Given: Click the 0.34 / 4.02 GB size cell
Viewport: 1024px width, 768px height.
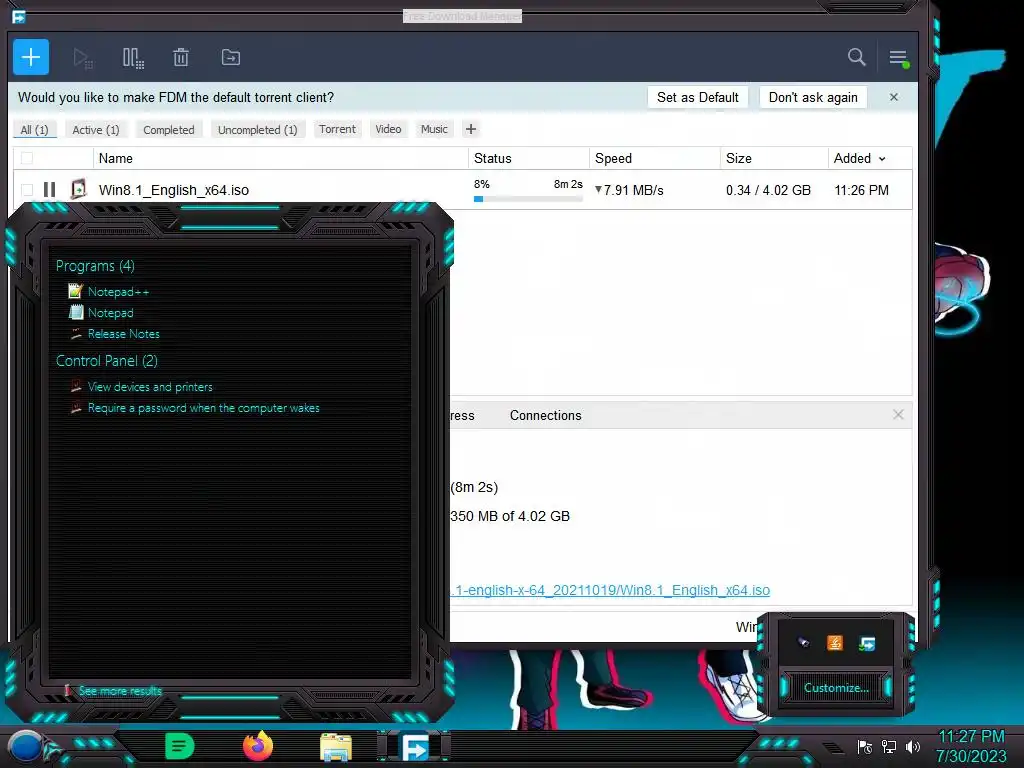Looking at the screenshot, I should [768, 190].
